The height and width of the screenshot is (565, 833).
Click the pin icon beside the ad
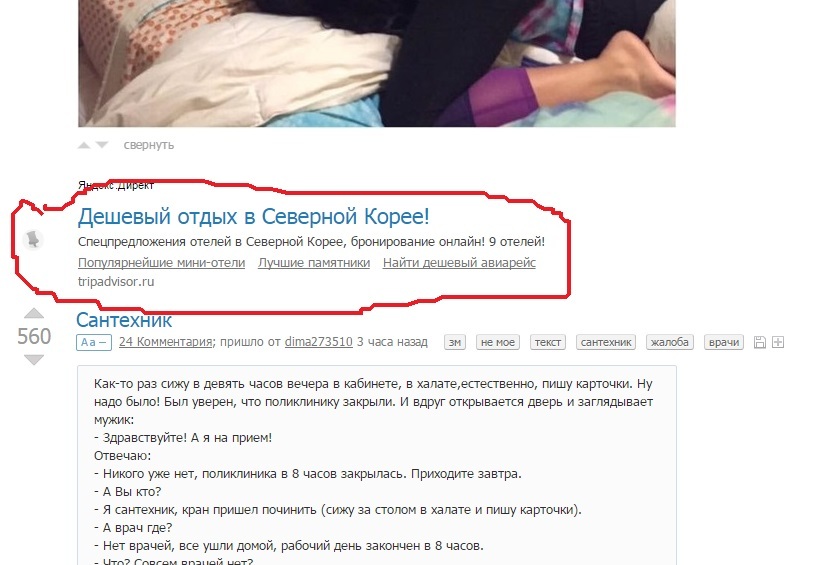33,239
